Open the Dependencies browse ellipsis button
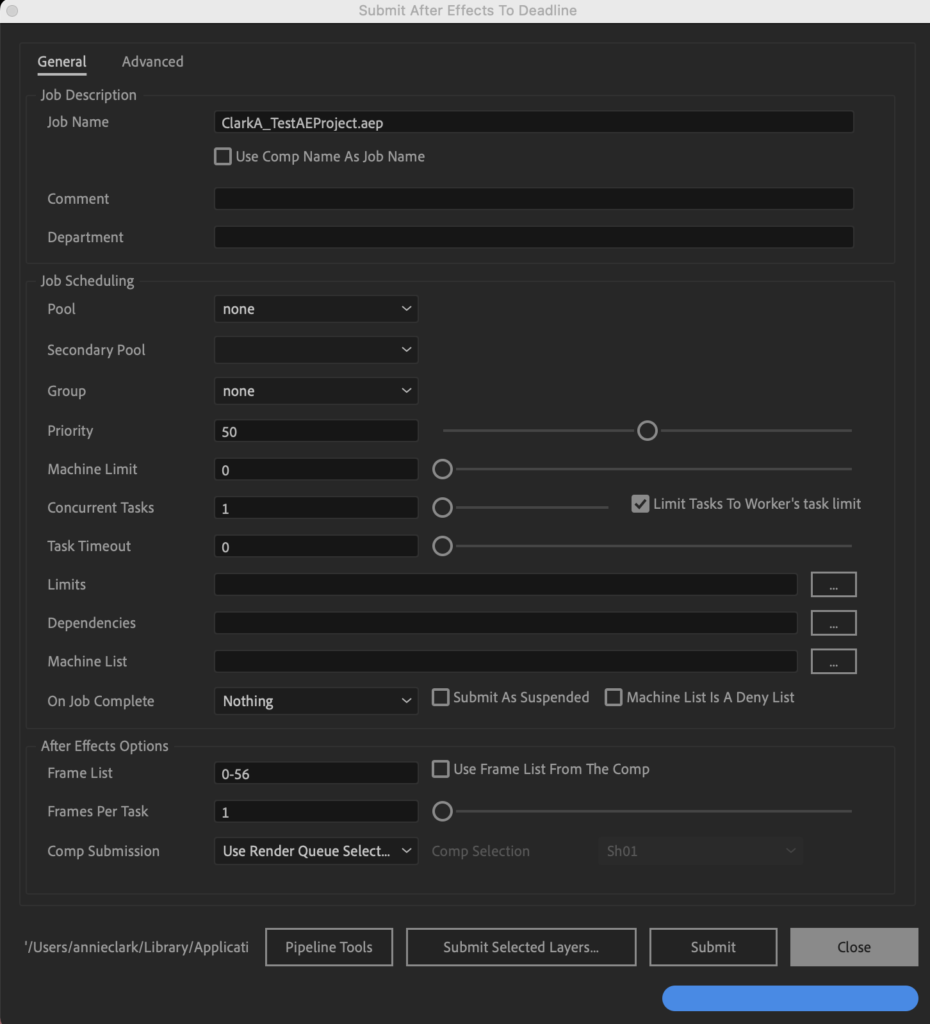930x1024 pixels. pyautogui.click(x=833, y=623)
